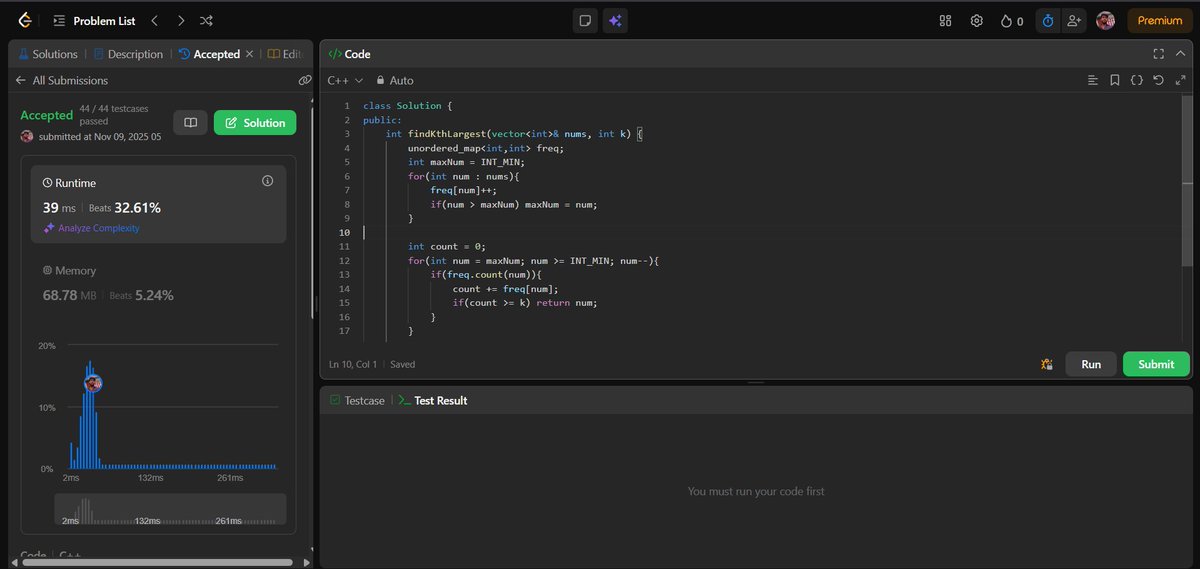Select the Memory stats card
Screen dimensions: 1200x569
click(159, 284)
